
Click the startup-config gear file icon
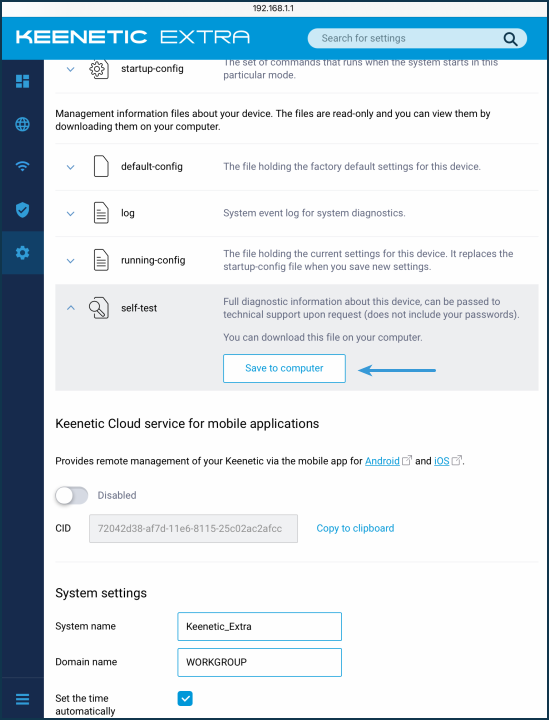point(98,69)
